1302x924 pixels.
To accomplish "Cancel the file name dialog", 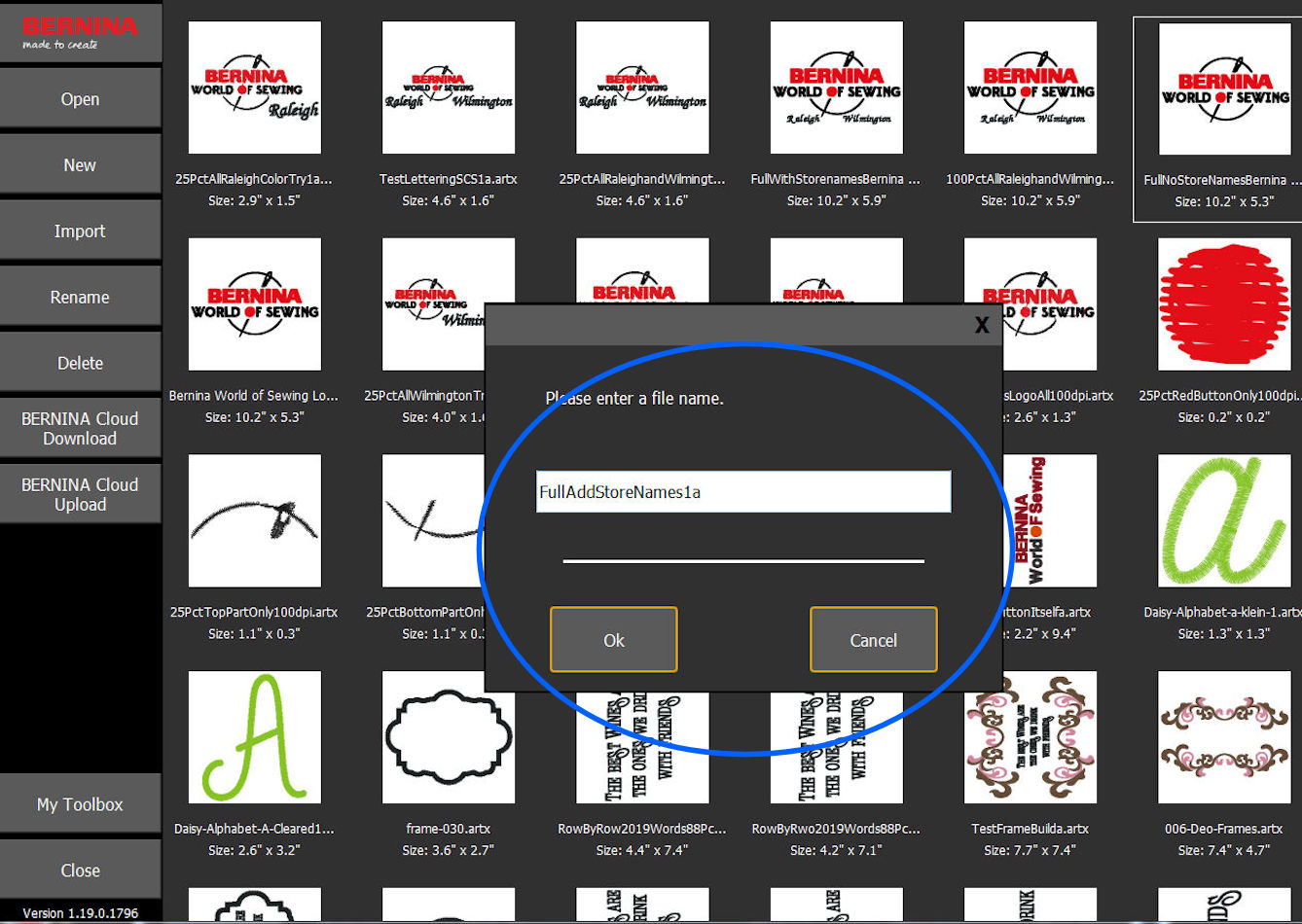I will pos(873,640).
